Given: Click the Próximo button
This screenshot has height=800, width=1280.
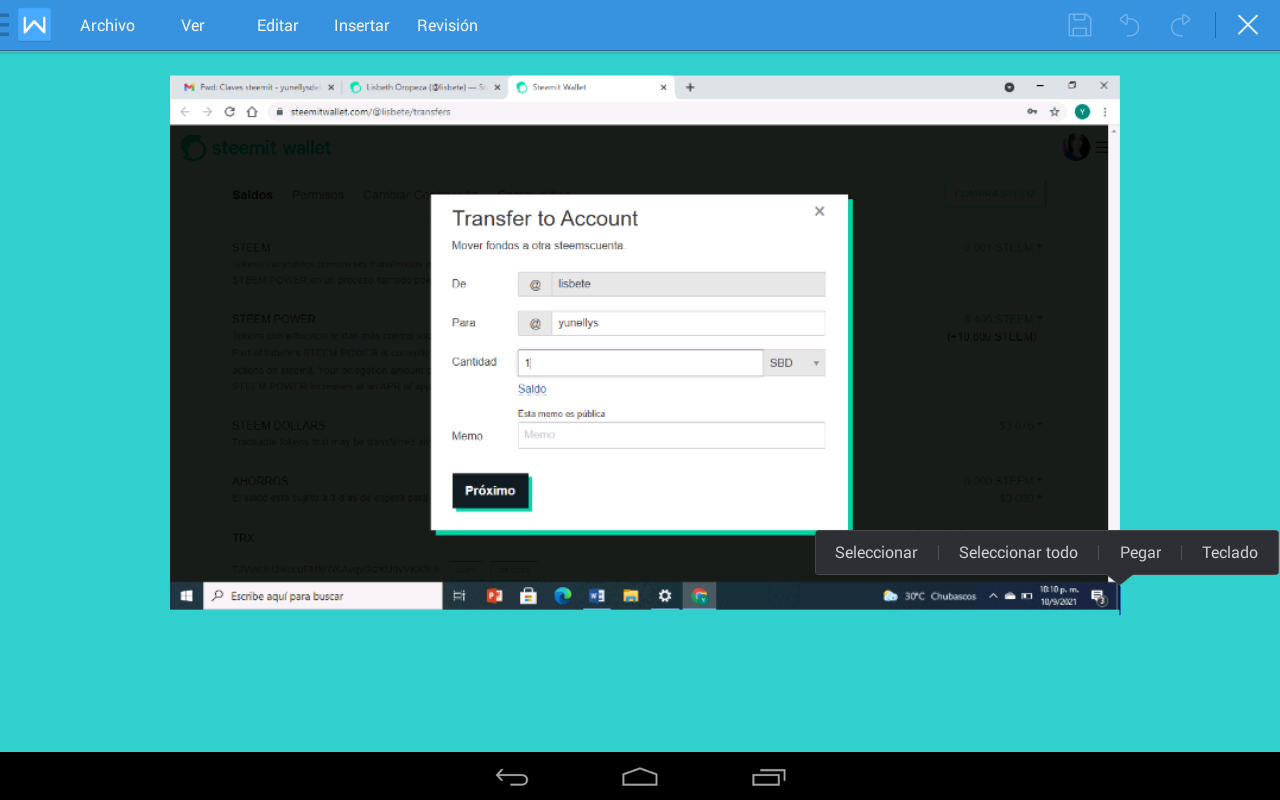Looking at the screenshot, I should pyautogui.click(x=490, y=490).
